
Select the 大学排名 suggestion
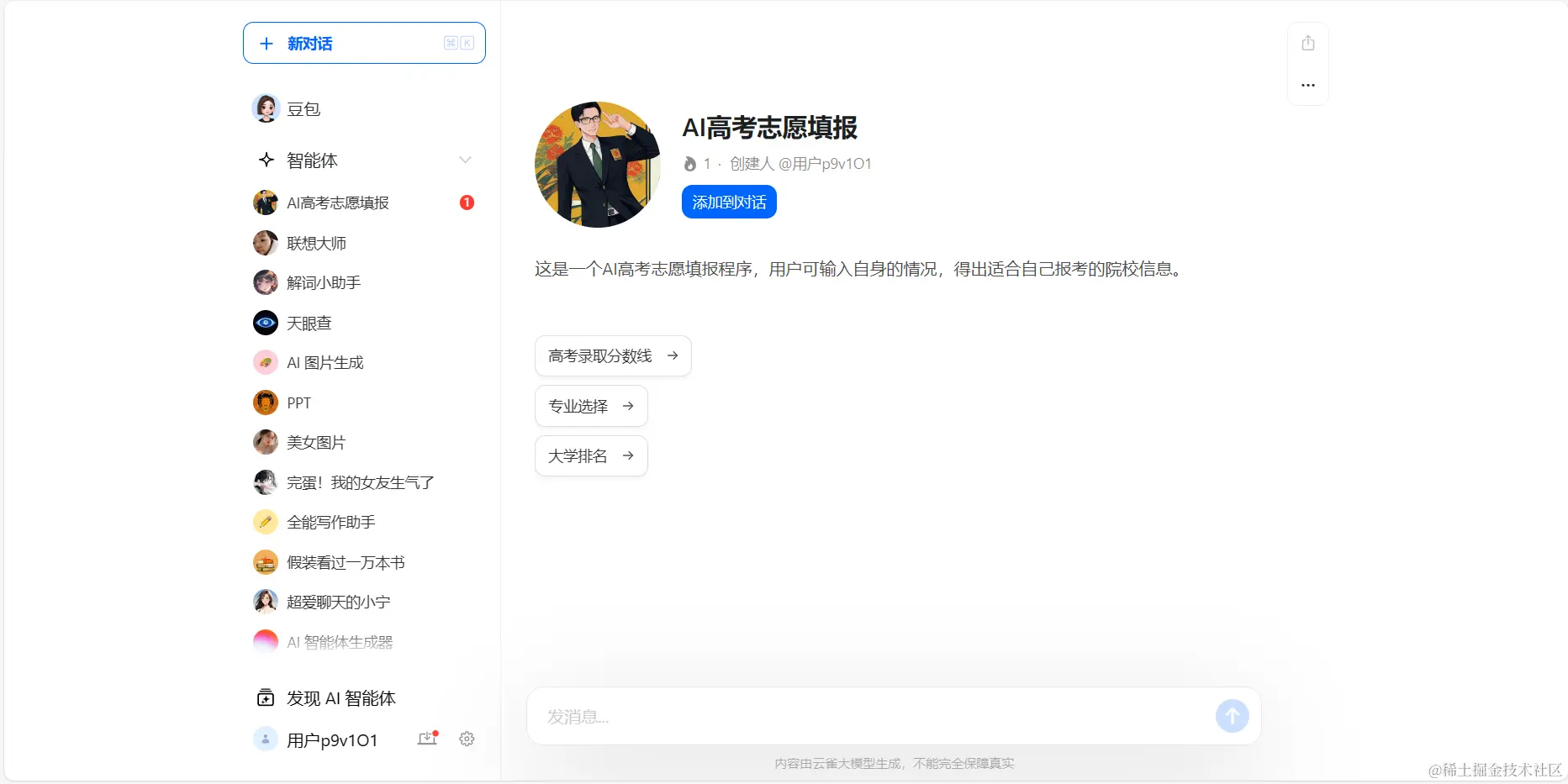[591, 455]
